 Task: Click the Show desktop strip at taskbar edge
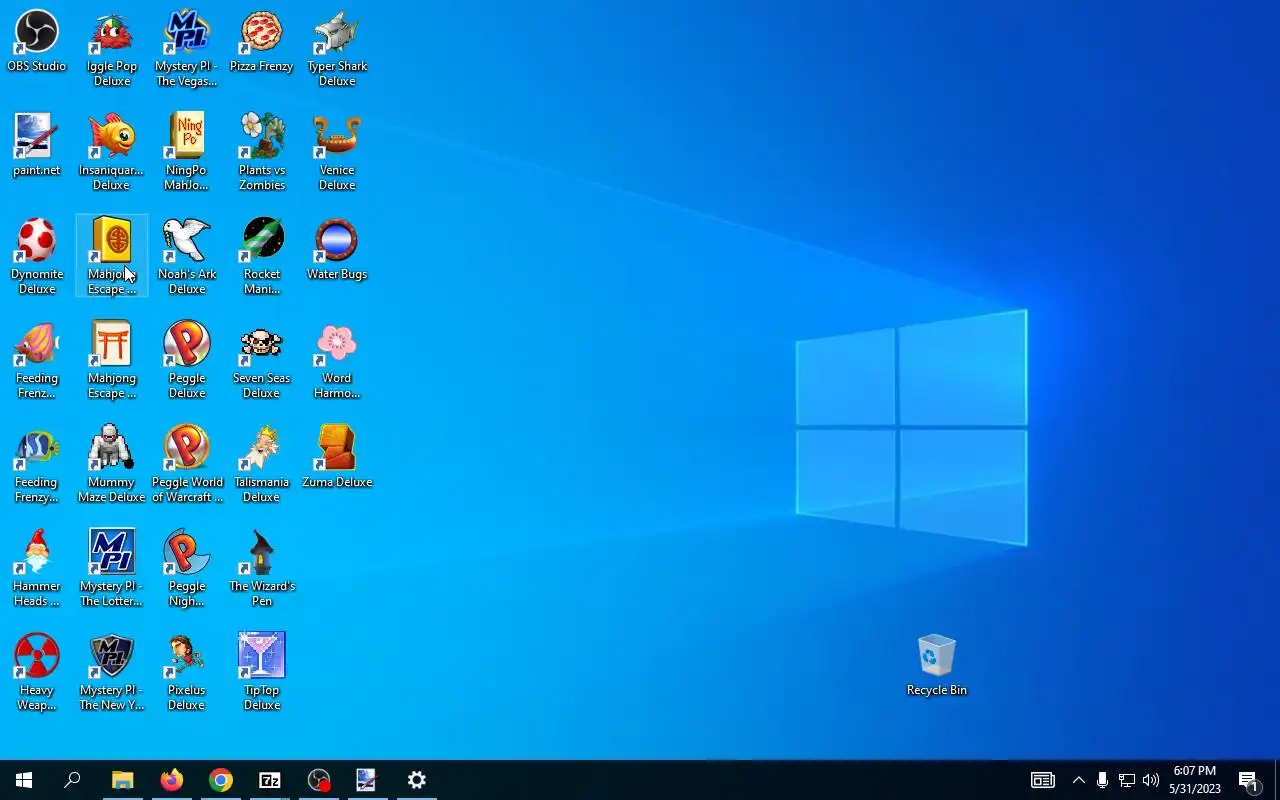click(1277, 780)
